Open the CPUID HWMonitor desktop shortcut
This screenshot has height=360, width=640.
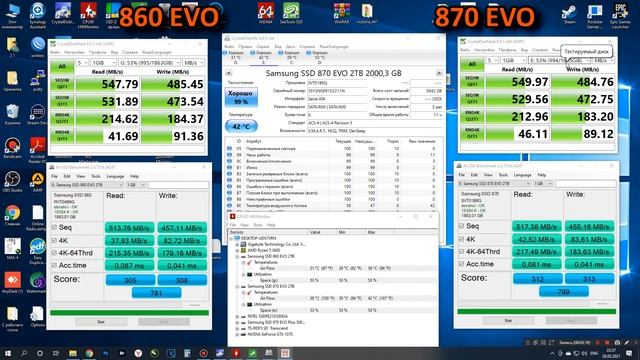tap(88, 15)
